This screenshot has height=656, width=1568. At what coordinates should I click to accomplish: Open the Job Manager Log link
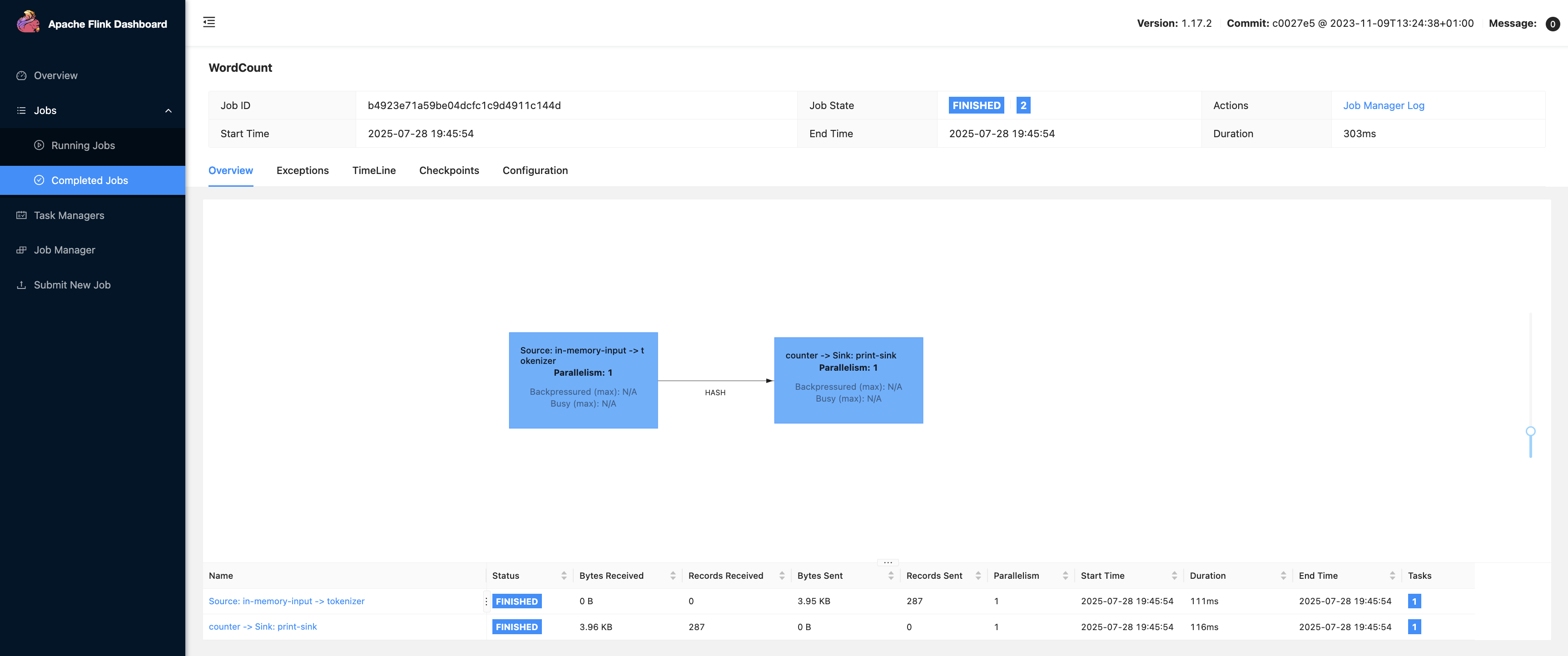[1384, 105]
